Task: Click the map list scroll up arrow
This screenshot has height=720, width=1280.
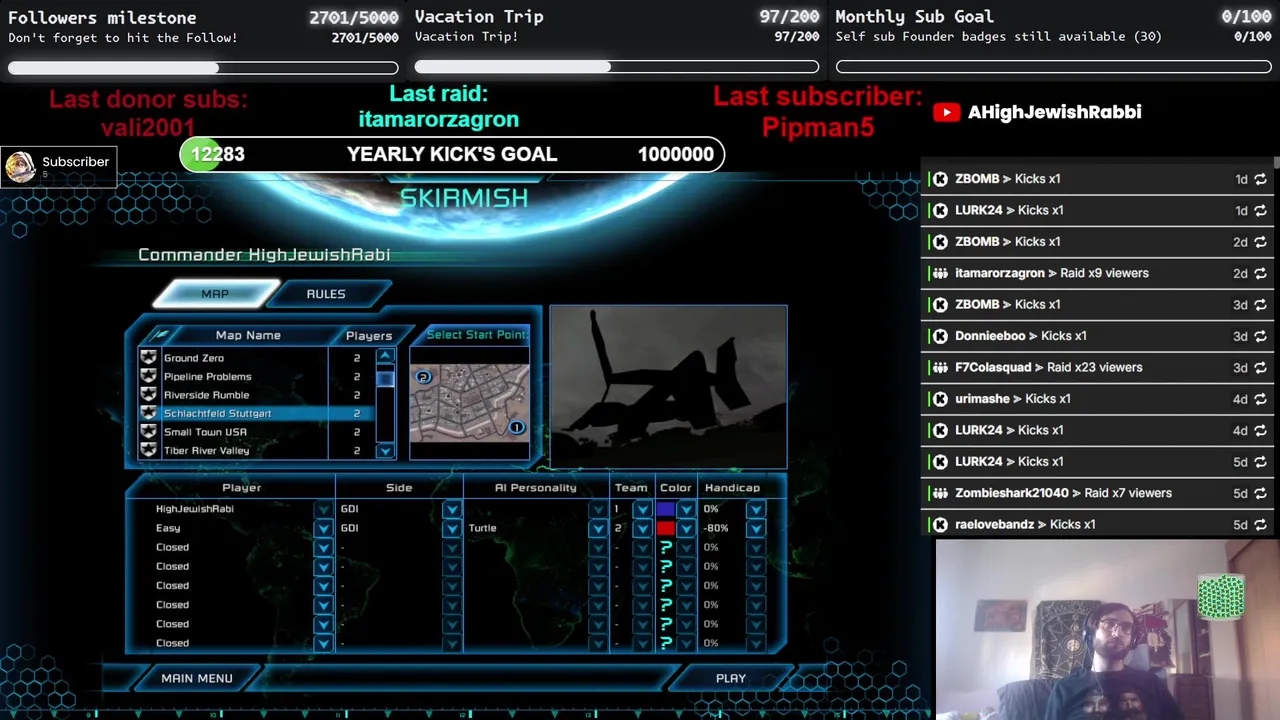Action: tap(385, 356)
